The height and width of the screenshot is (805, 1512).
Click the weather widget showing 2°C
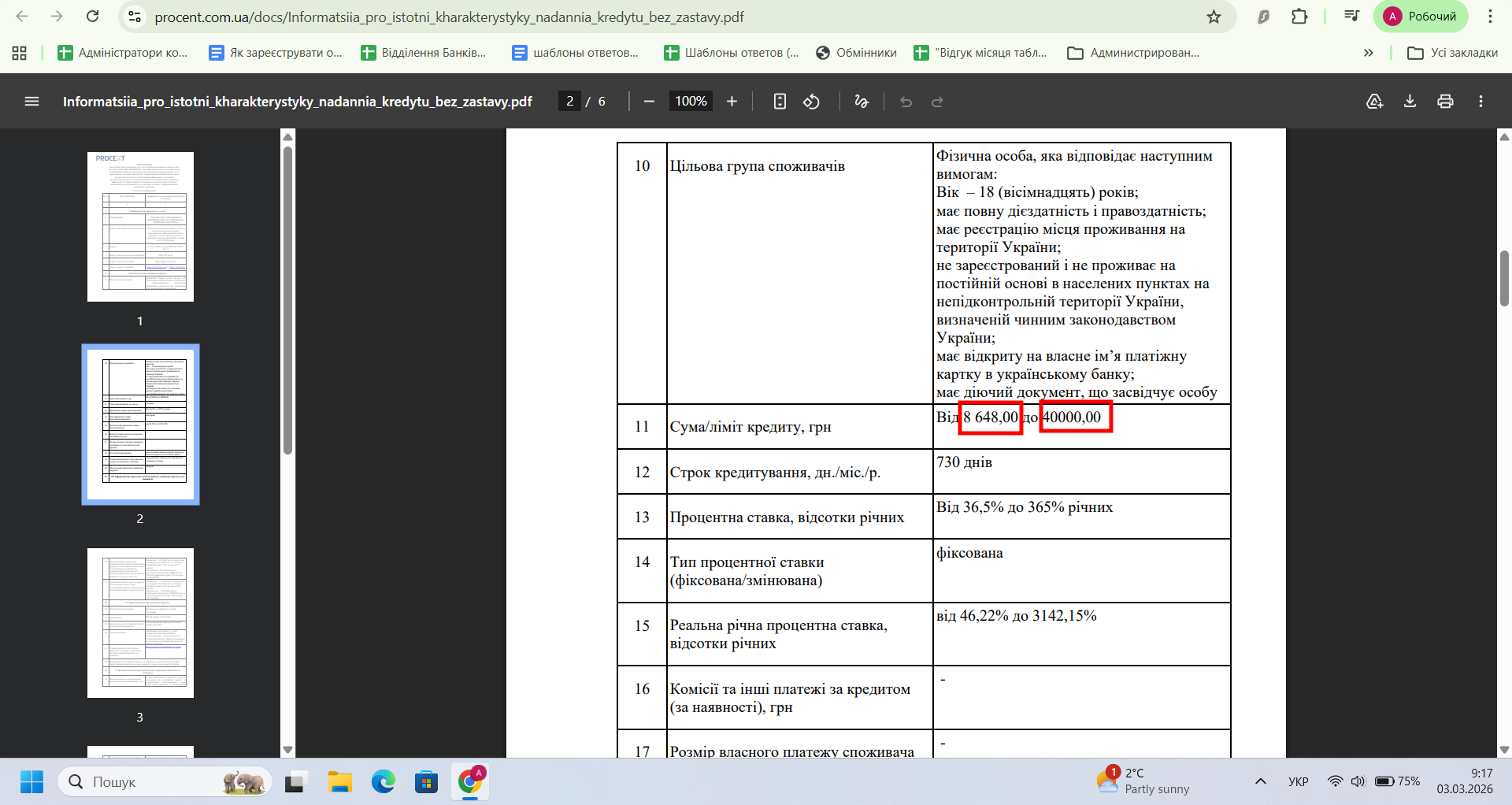point(1143,781)
